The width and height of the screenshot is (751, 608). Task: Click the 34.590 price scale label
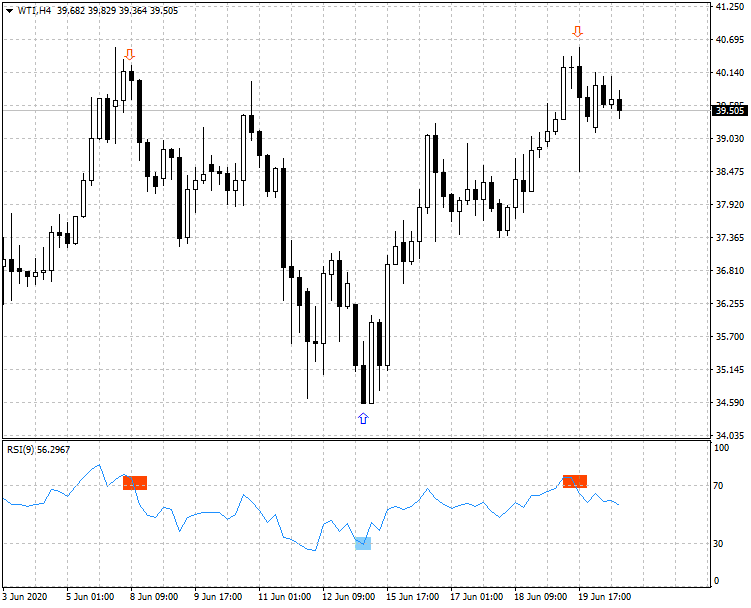coord(729,402)
